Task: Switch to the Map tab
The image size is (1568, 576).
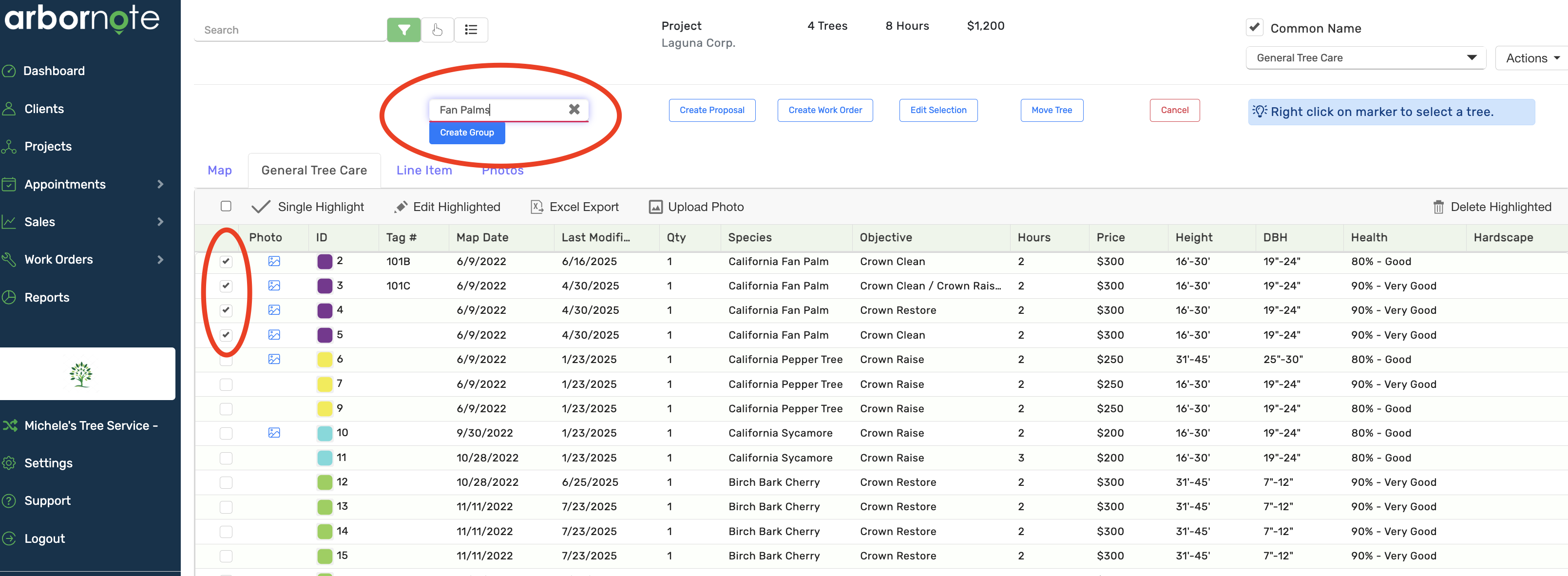Action: click(x=220, y=171)
